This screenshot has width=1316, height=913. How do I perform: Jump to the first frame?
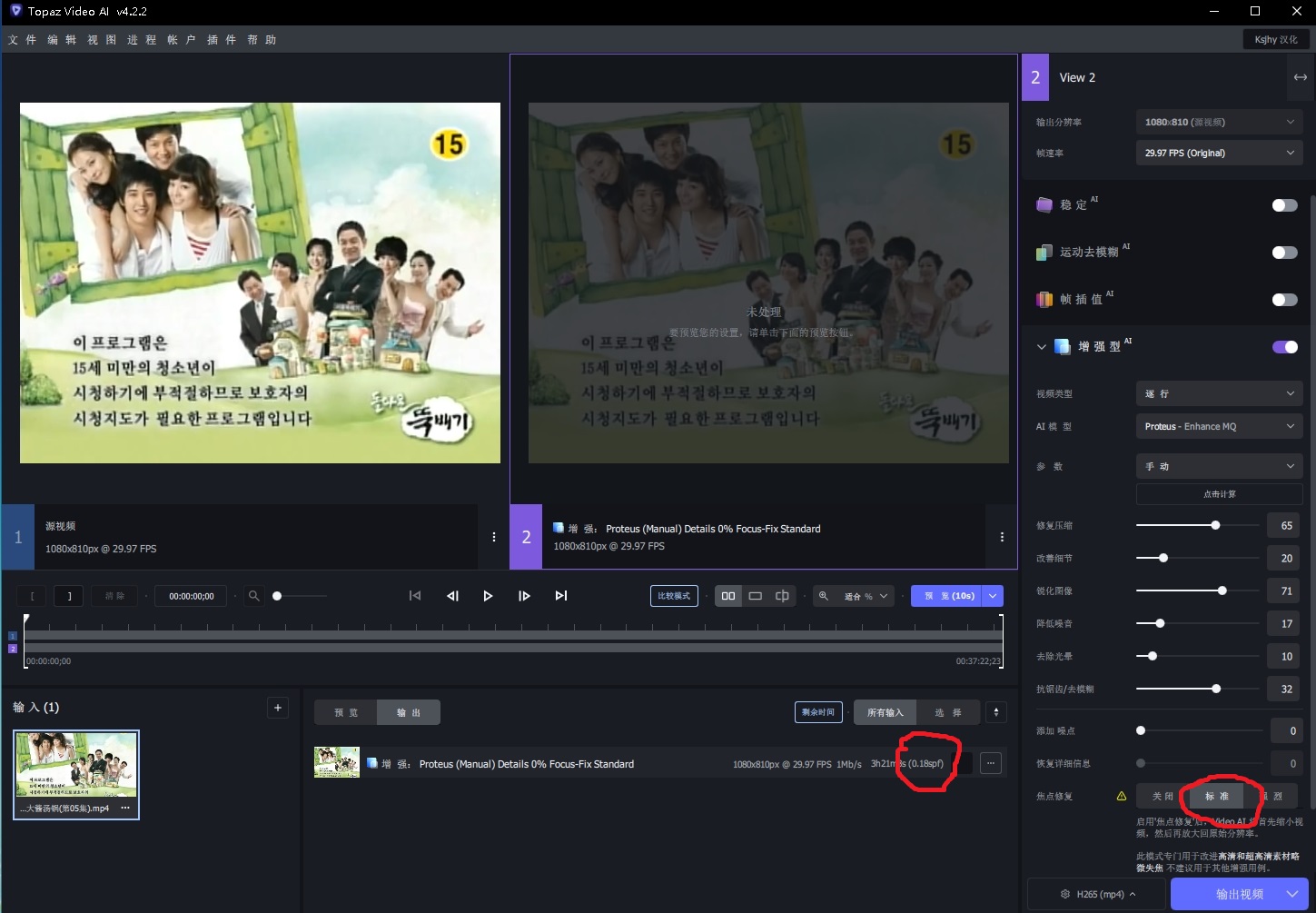(415, 596)
